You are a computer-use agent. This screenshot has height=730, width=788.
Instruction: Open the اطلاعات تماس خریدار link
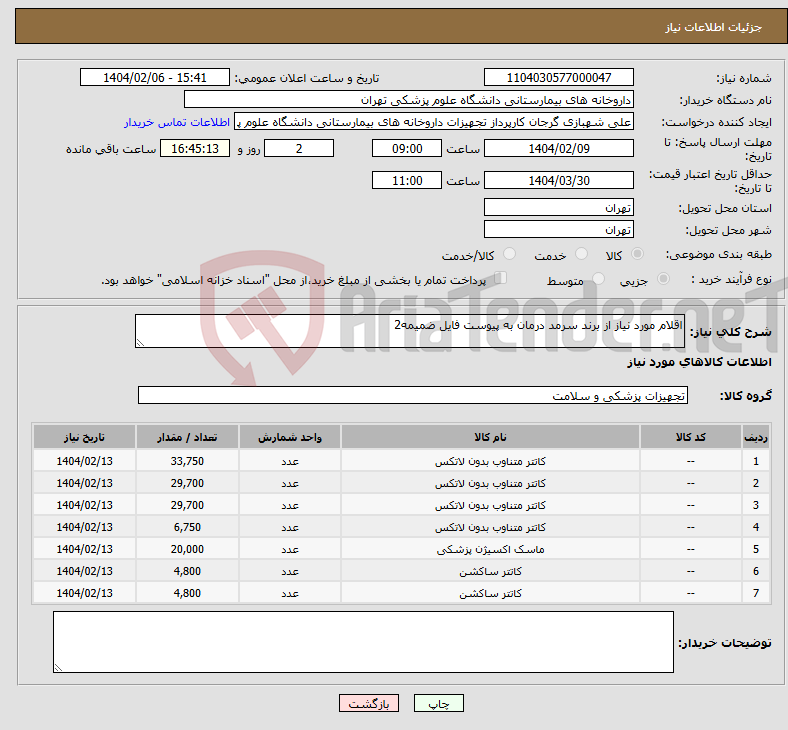click(x=177, y=122)
